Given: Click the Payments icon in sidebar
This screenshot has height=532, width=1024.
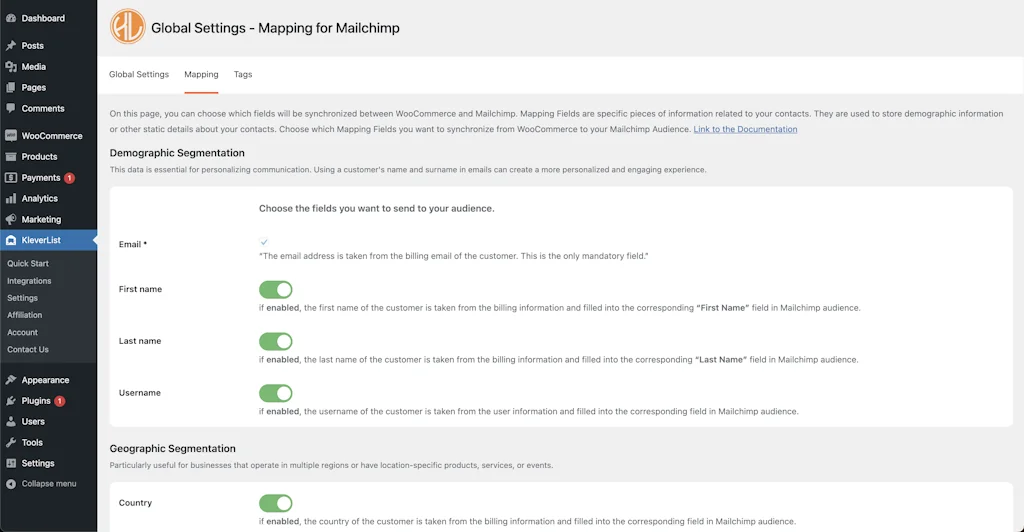Looking at the screenshot, I should 11,178.
